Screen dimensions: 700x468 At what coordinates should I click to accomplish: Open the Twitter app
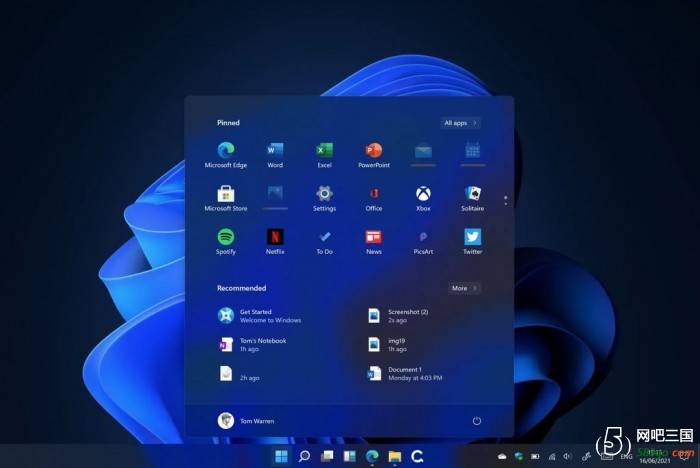click(x=472, y=242)
